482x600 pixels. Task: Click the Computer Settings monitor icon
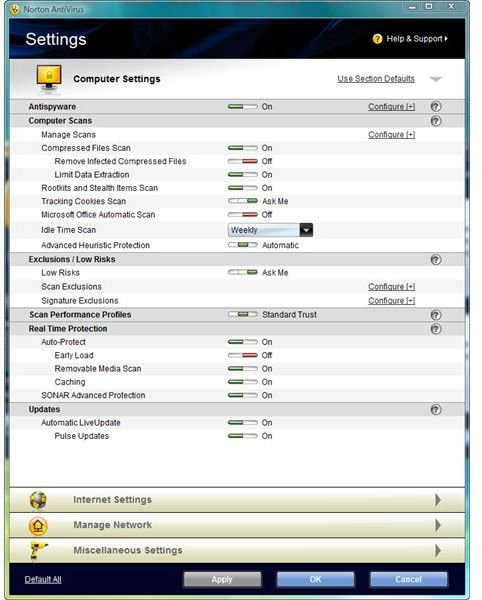click(x=49, y=78)
